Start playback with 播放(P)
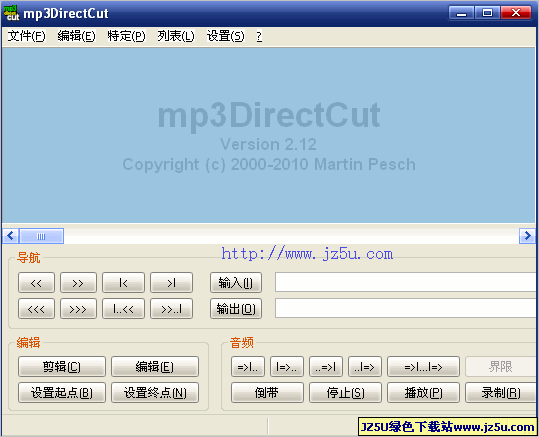The height and width of the screenshot is (437, 539). pos(423,392)
